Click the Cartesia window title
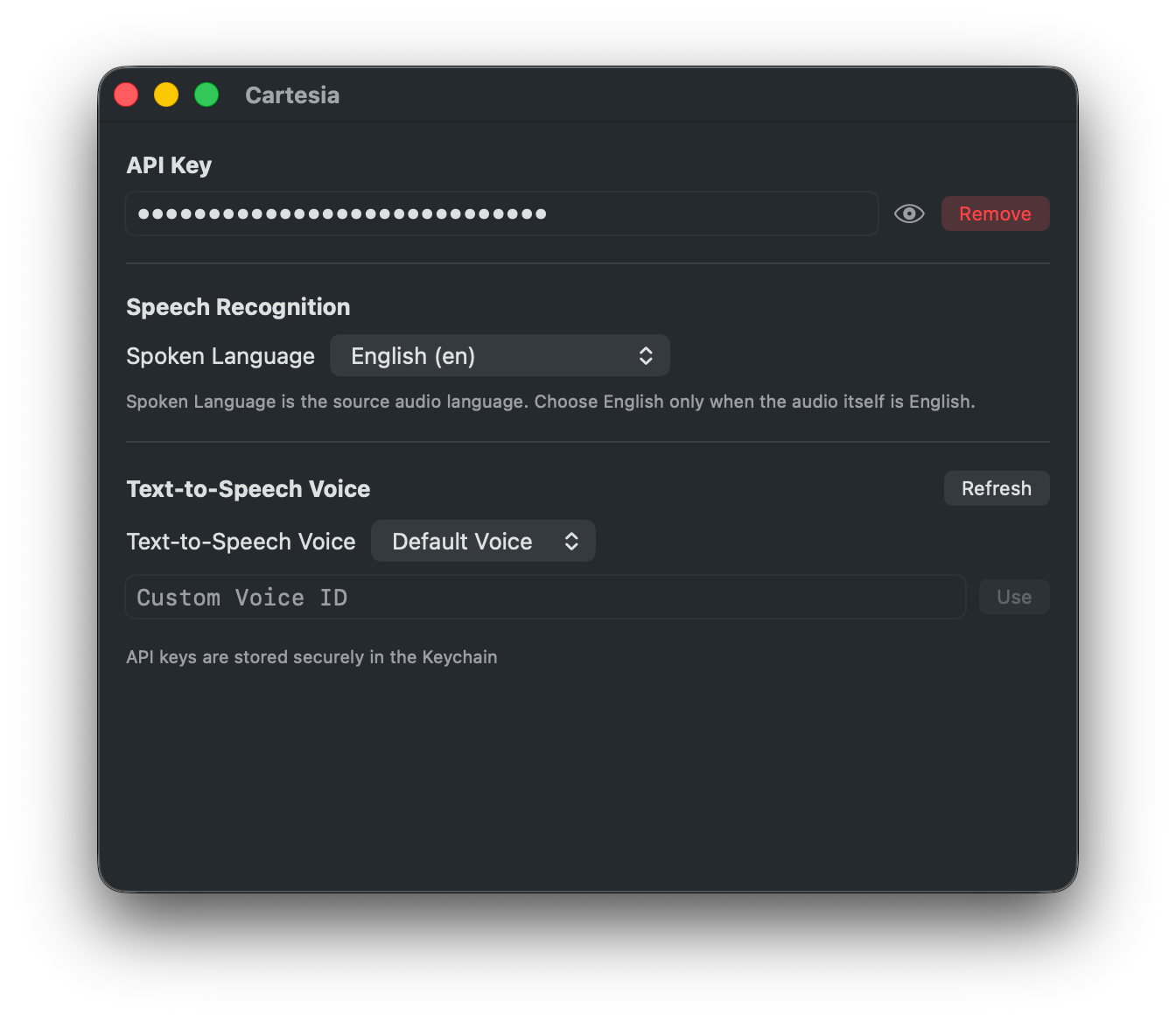The image size is (1176, 1022). [292, 94]
